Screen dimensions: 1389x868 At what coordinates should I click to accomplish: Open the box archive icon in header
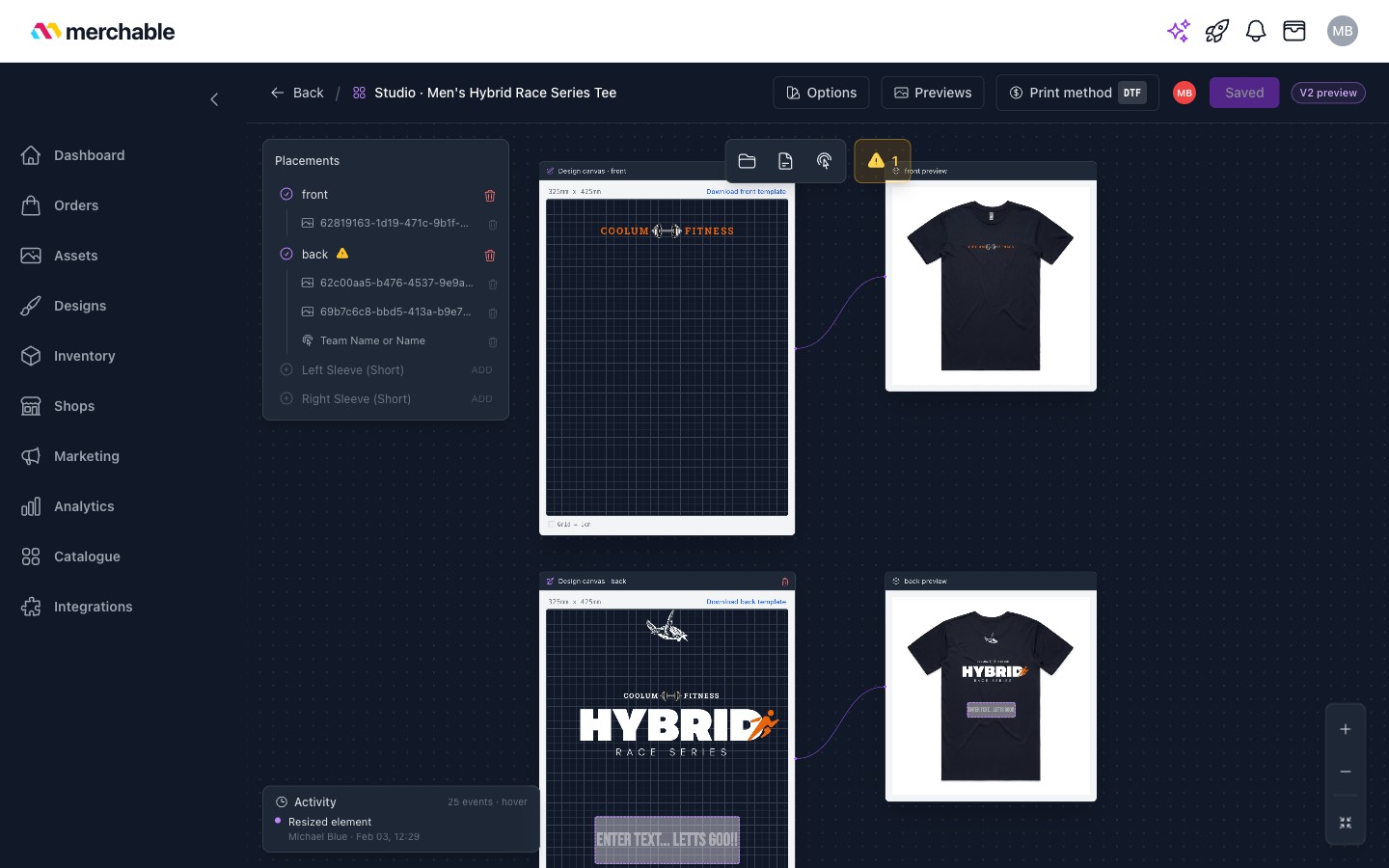tap(1294, 31)
